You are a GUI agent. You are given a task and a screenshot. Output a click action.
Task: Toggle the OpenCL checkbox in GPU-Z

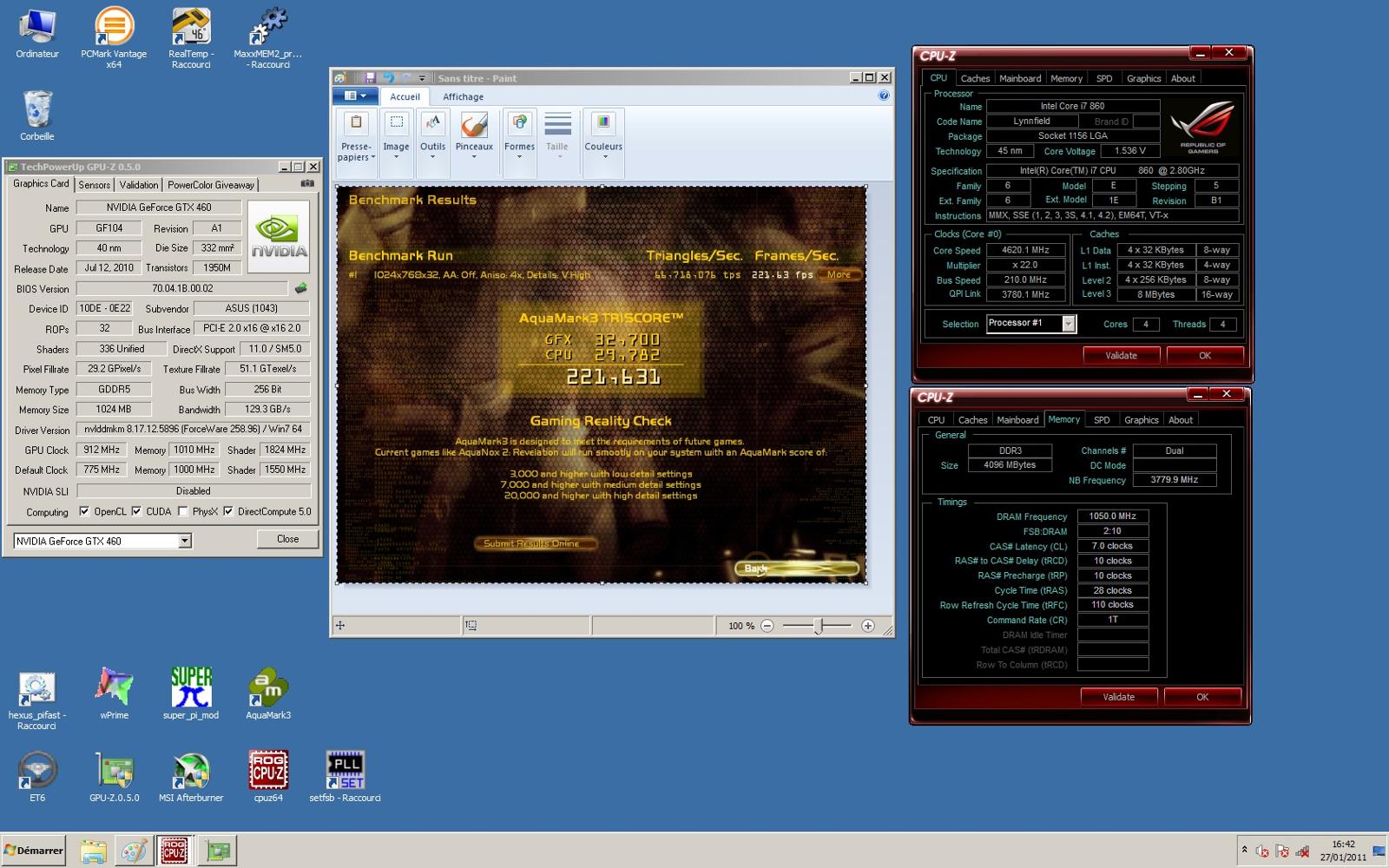tap(84, 511)
